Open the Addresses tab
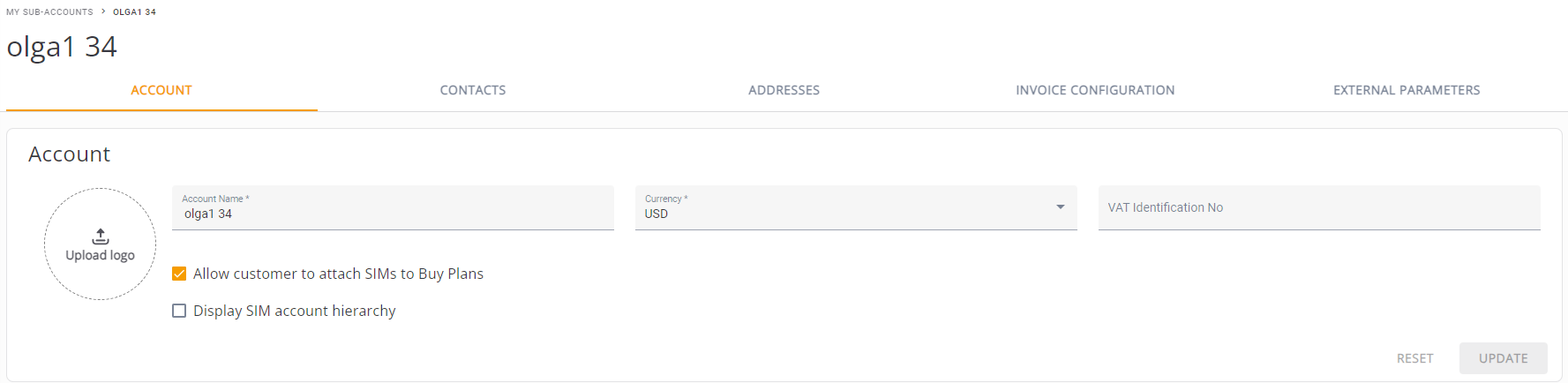This screenshot has width=1568, height=383. (x=784, y=90)
